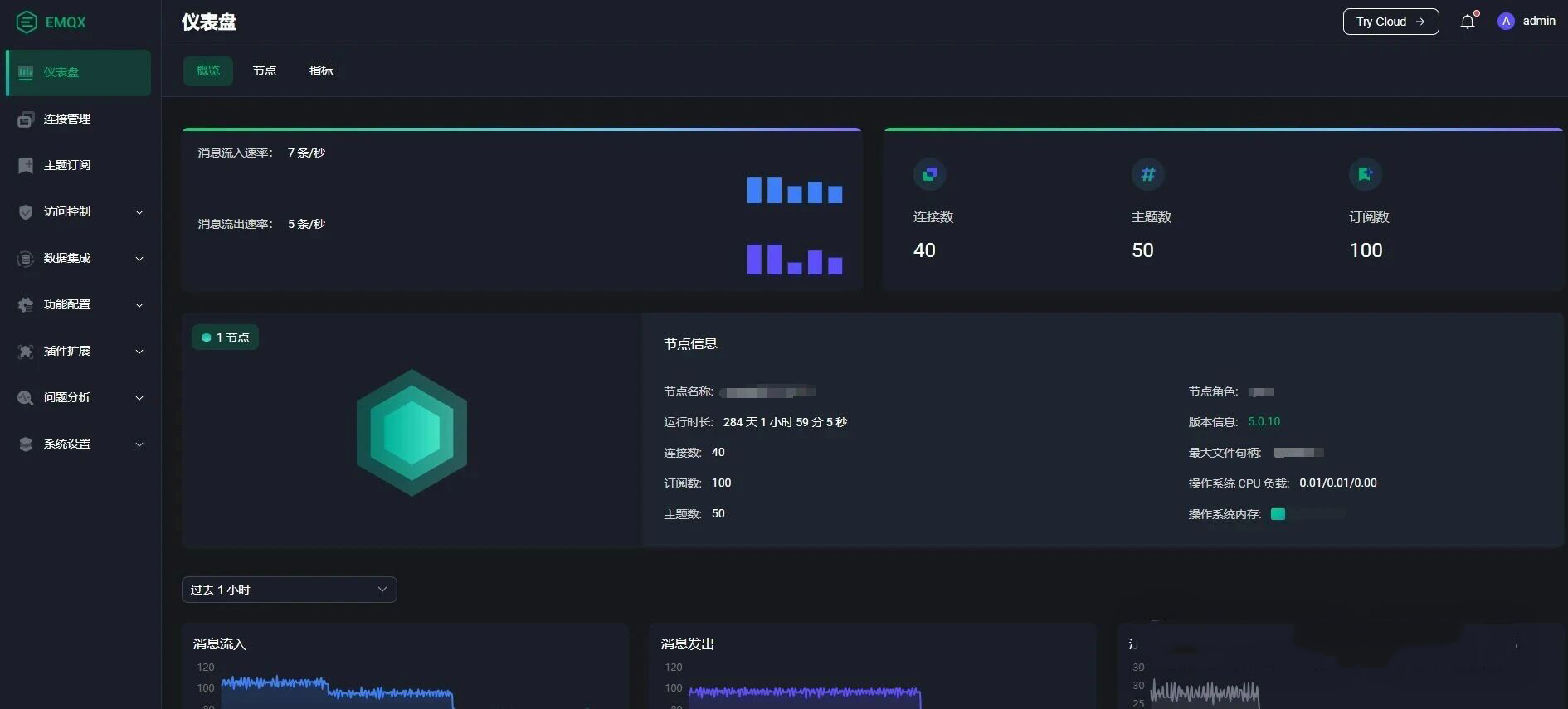The image size is (1568, 709).
Task: Click the 系统设置 stack icon
Action: tap(26, 444)
